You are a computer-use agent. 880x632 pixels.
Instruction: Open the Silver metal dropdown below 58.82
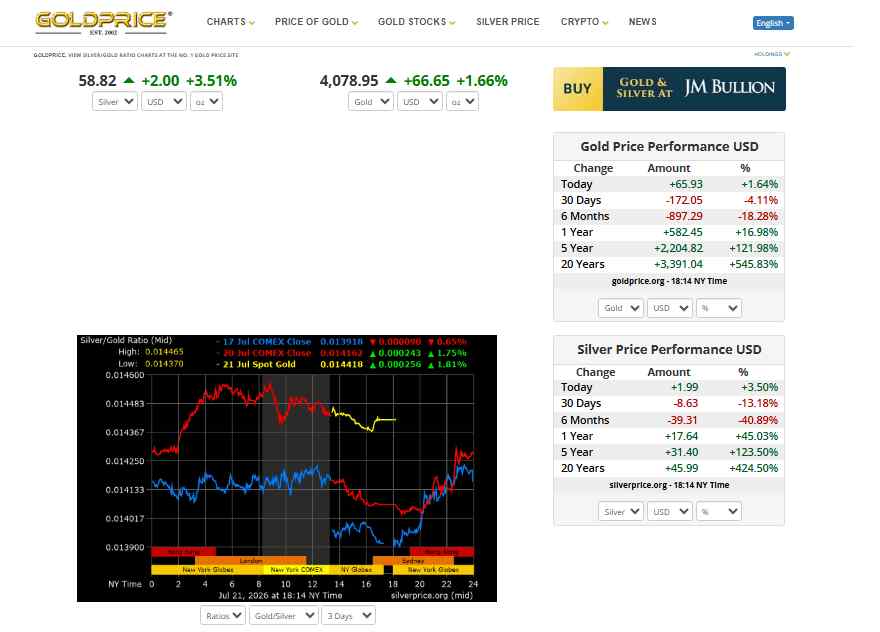115,102
